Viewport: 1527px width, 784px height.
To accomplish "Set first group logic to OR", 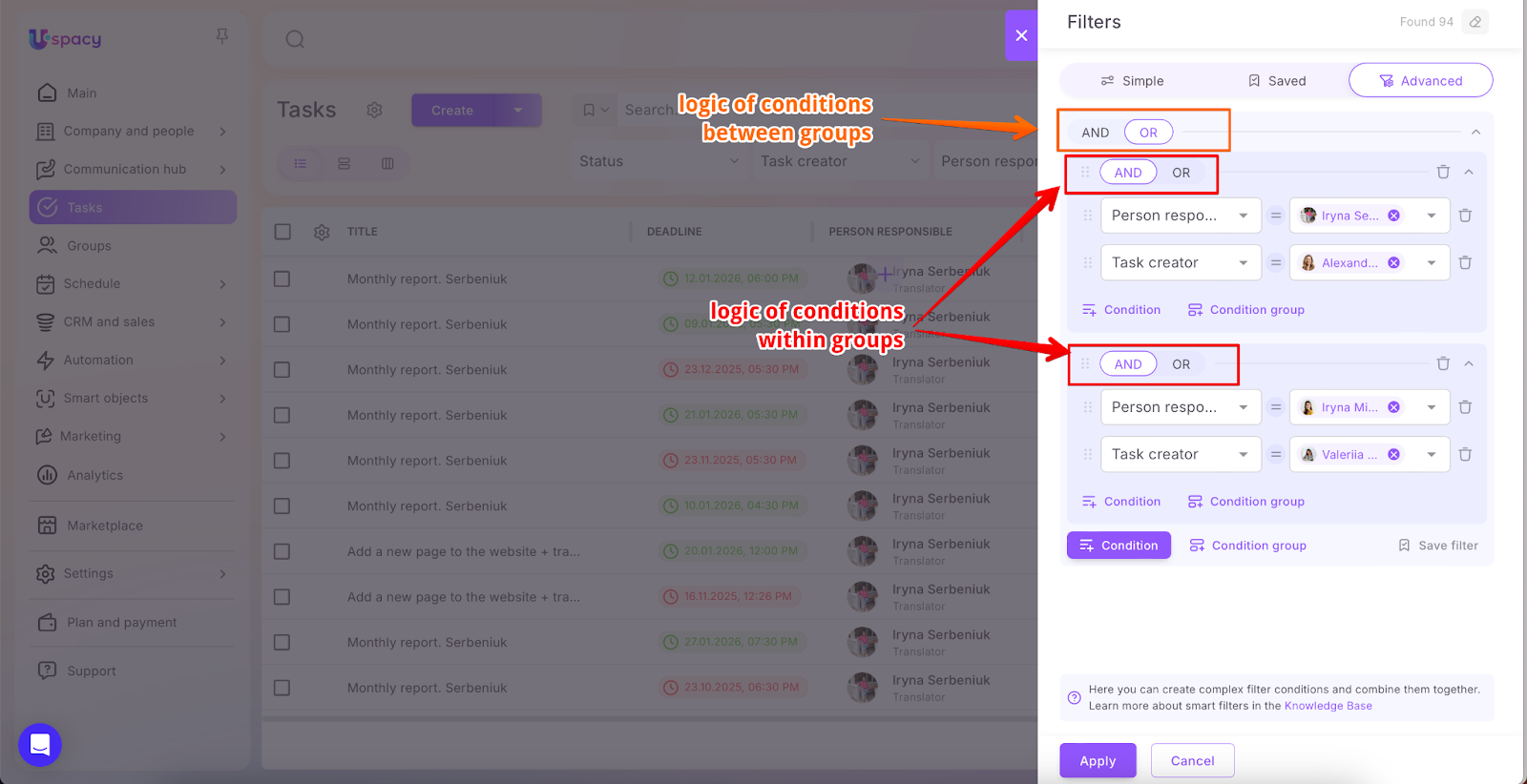I will [x=1181, y=173].
